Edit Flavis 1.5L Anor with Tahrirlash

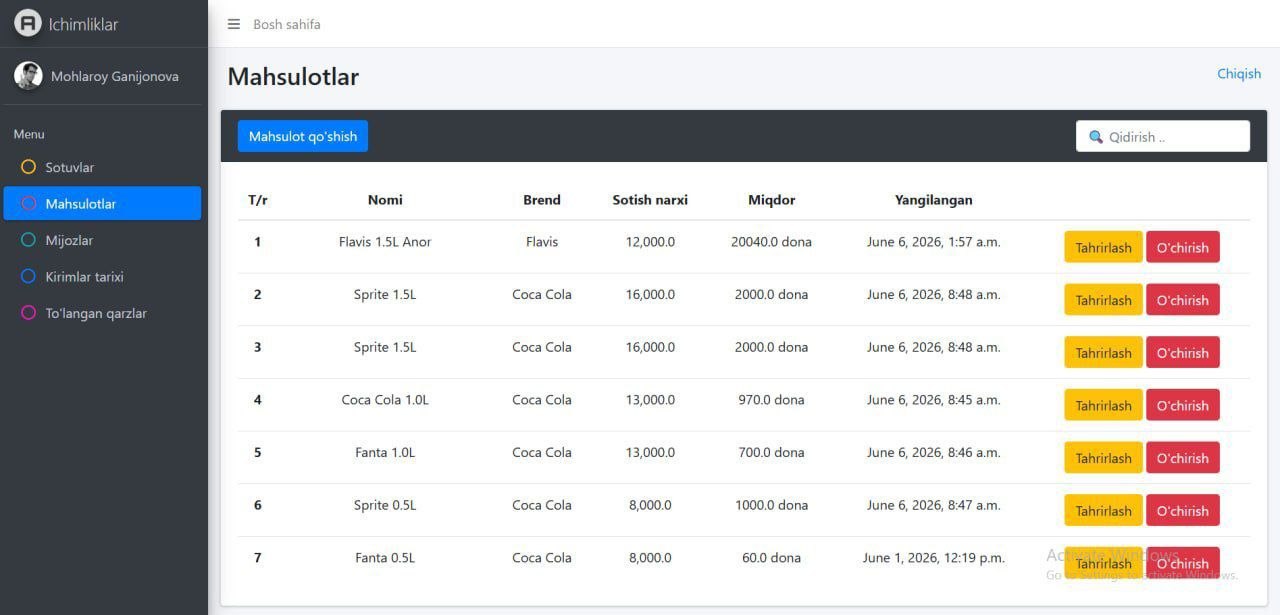click(x=1103, y=247)
